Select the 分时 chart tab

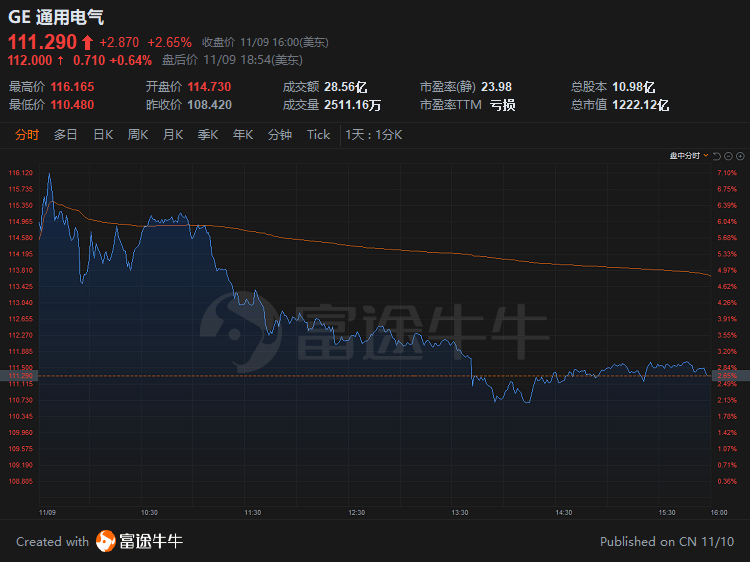tap(27, 135)
